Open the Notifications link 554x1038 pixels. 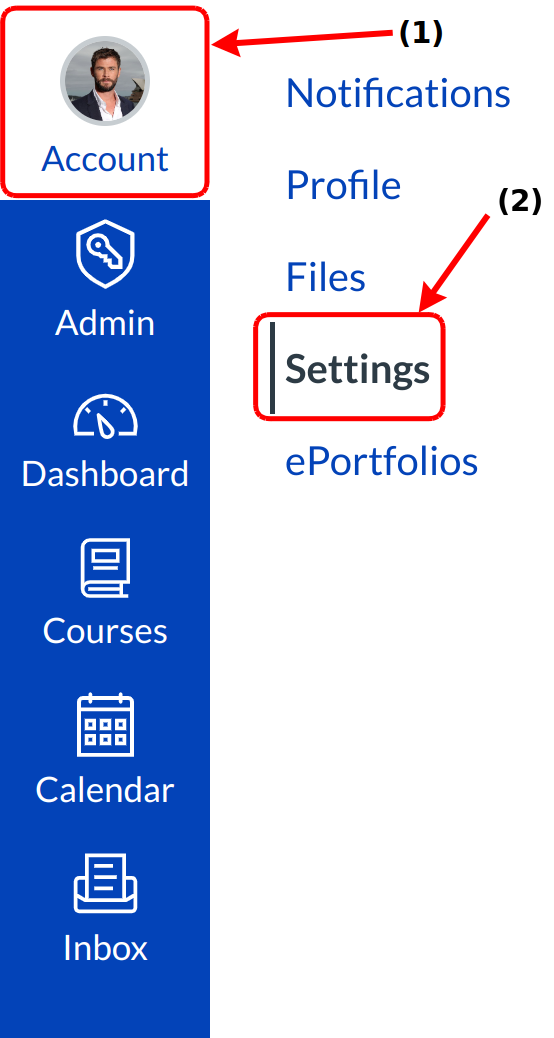pos(398,93)
